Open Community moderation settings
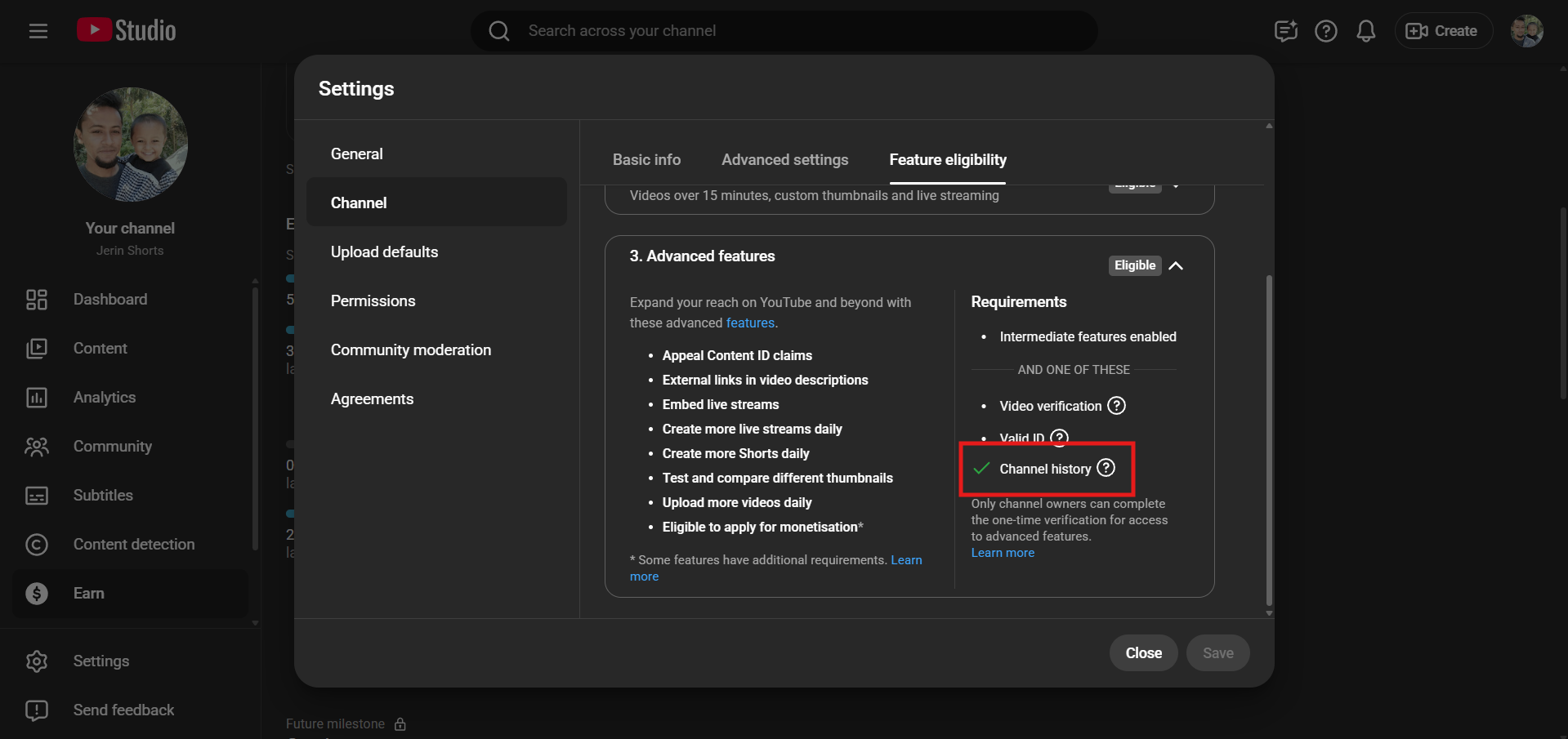The width and height of the screenshot is (1568, 739). click(410, 350)
